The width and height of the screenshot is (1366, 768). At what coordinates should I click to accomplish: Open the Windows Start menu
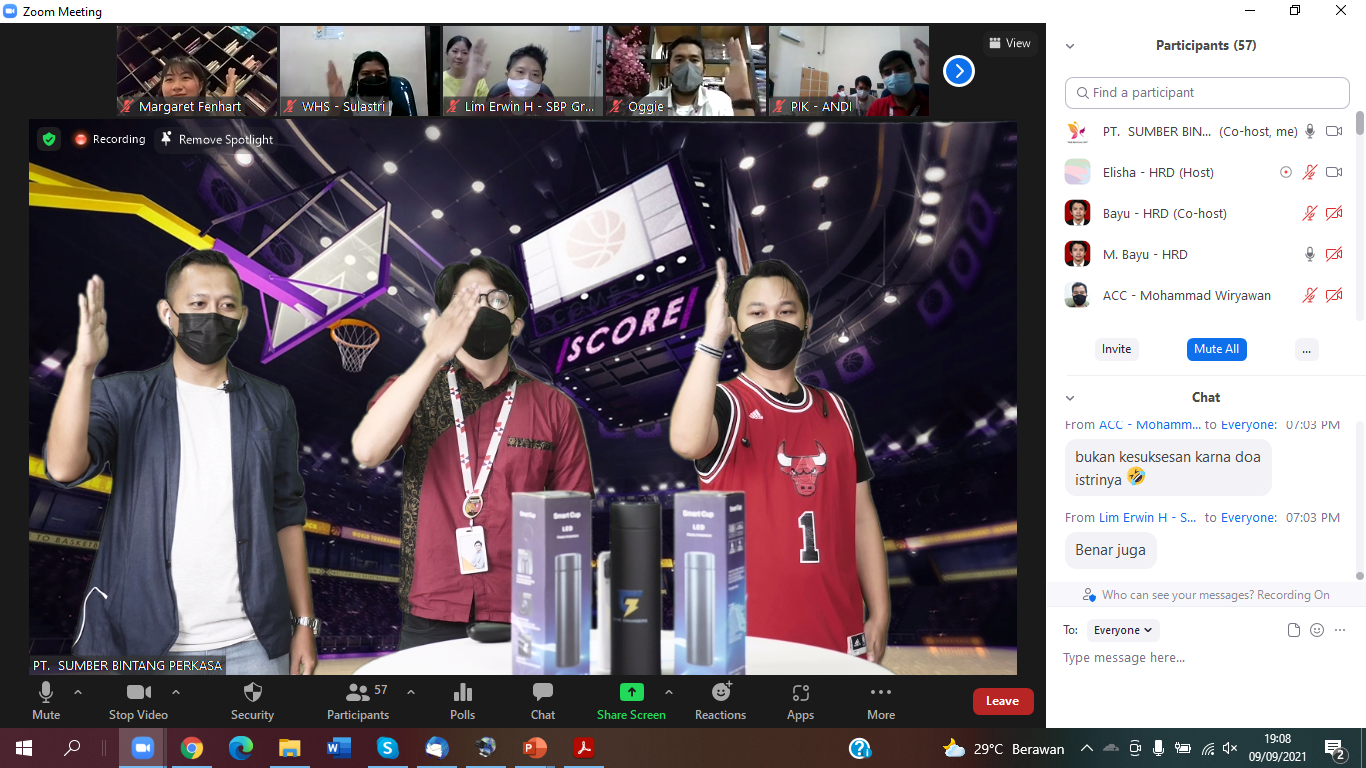click(23, 748)
